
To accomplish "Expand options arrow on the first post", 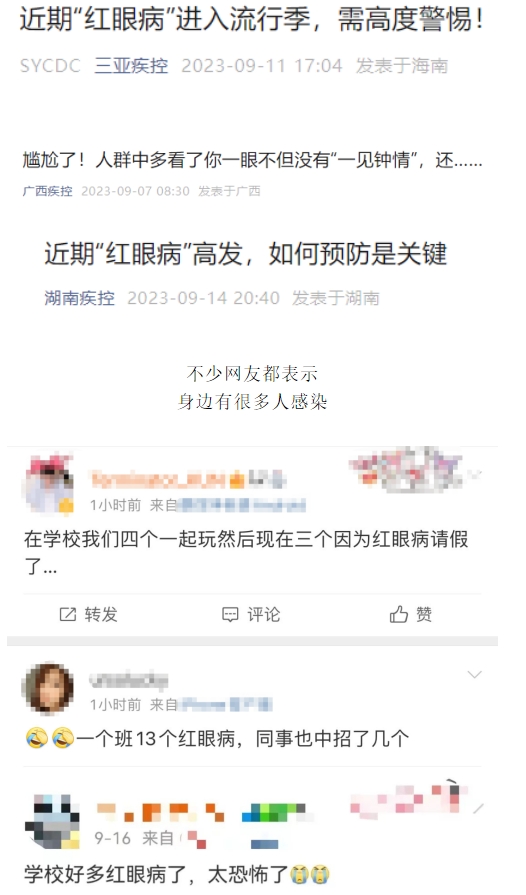I will [x=477, y=473].
